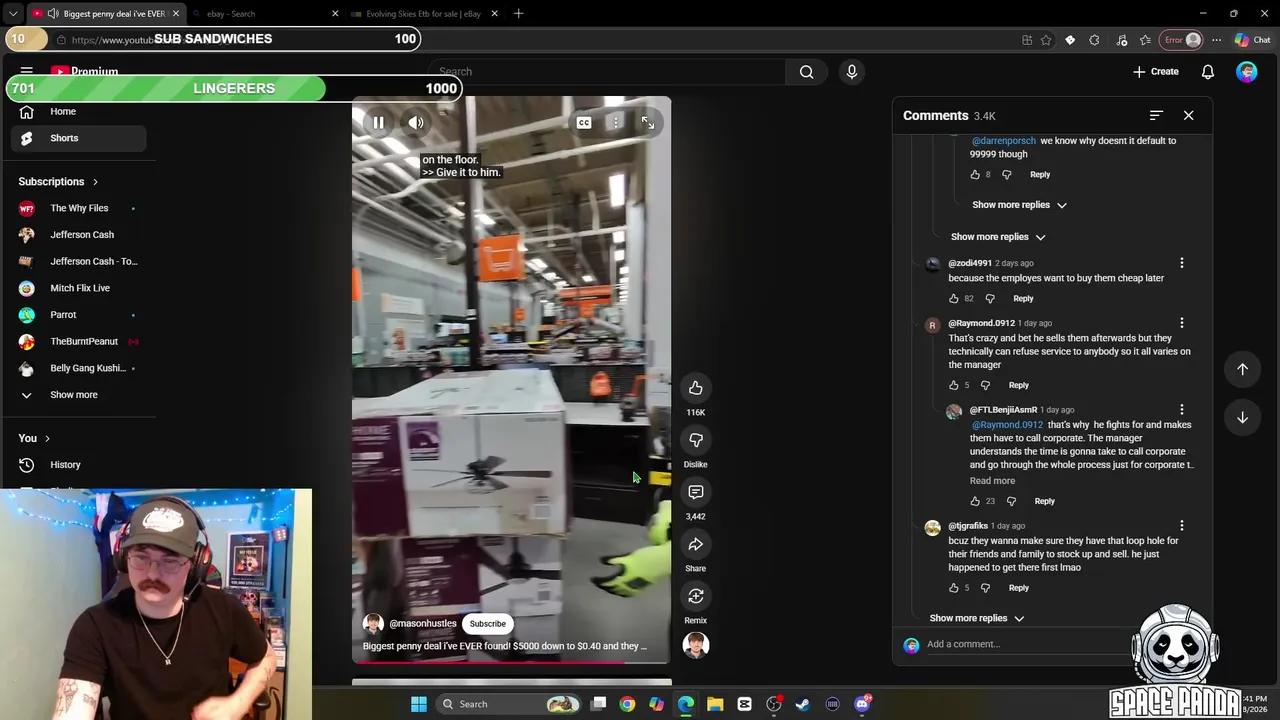Open YouTube account avatar menu
The image size is (1280, 720).
click(x=1247, y=72)
